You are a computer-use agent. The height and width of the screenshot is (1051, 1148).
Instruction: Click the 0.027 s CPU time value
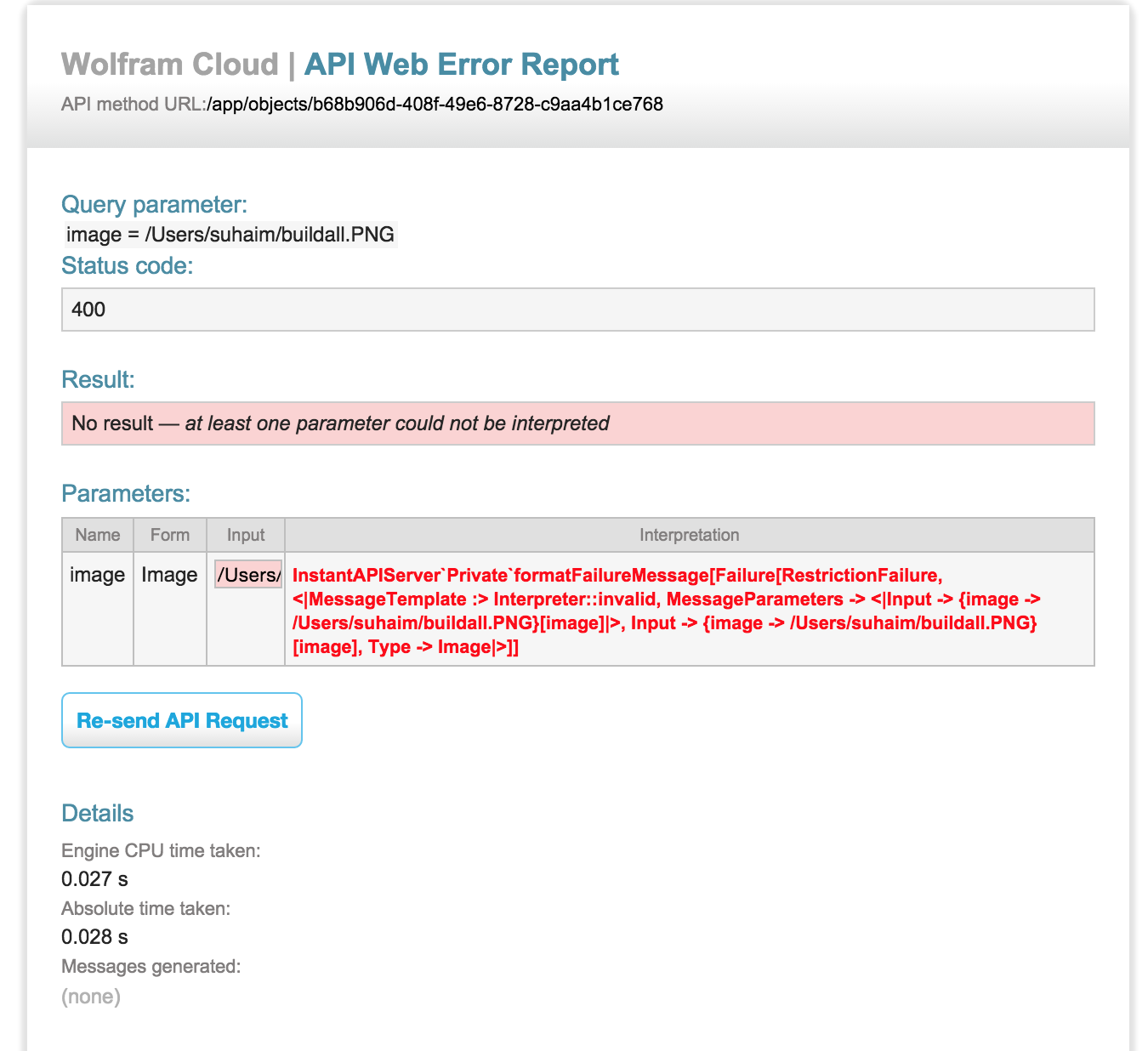pyautogui.click(x=94, y=879)
